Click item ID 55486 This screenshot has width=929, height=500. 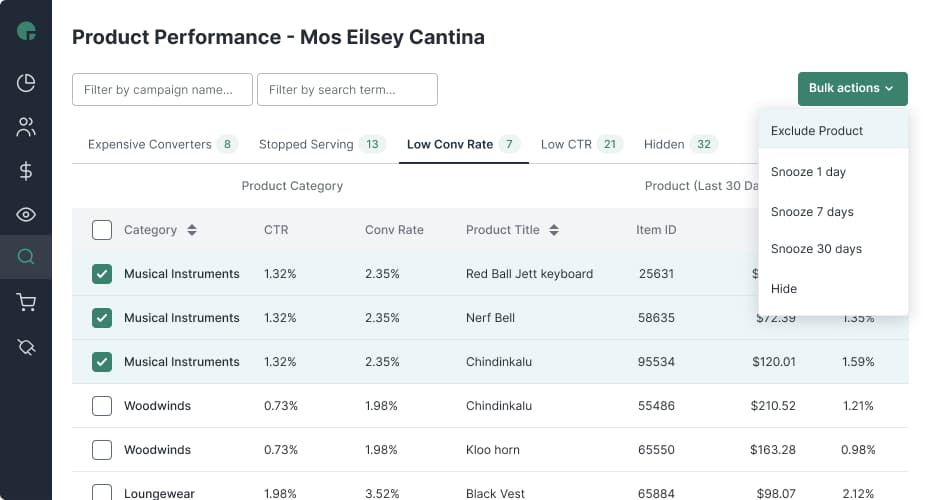click(656, 406)
